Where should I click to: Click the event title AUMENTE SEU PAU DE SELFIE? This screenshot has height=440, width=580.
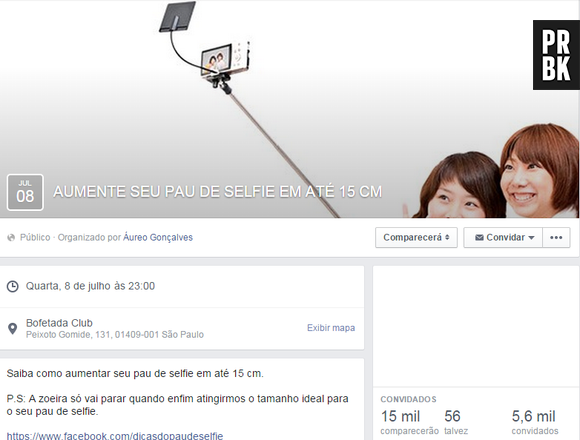218,192
